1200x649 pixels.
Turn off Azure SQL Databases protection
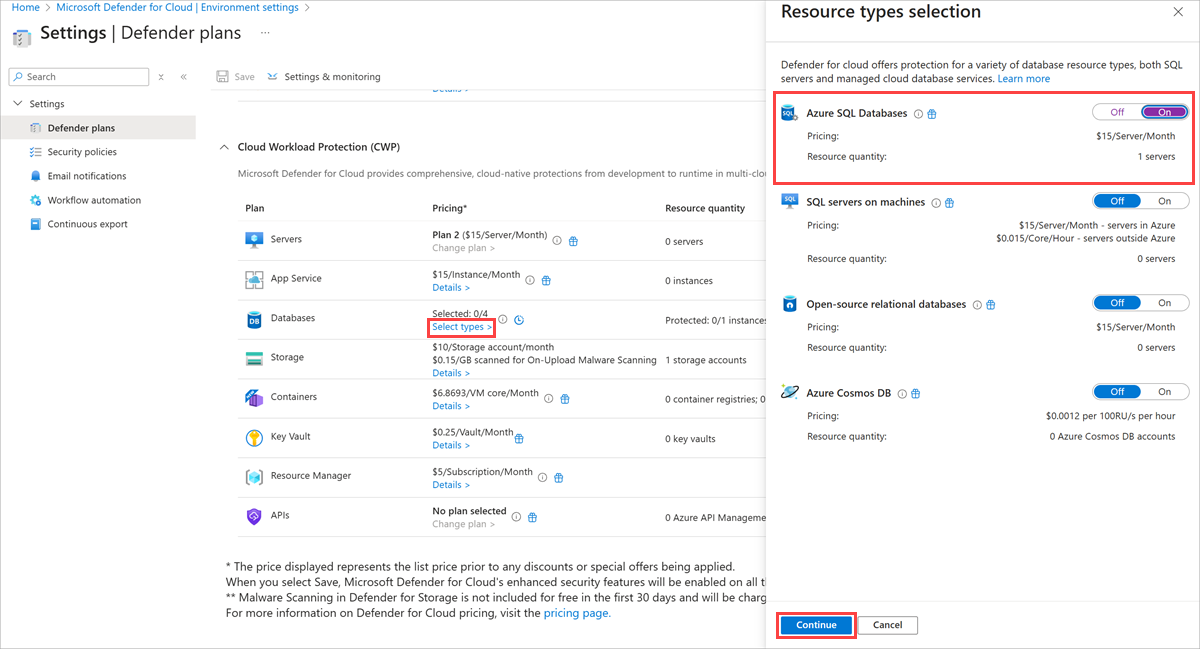[x=1117, y=113]
